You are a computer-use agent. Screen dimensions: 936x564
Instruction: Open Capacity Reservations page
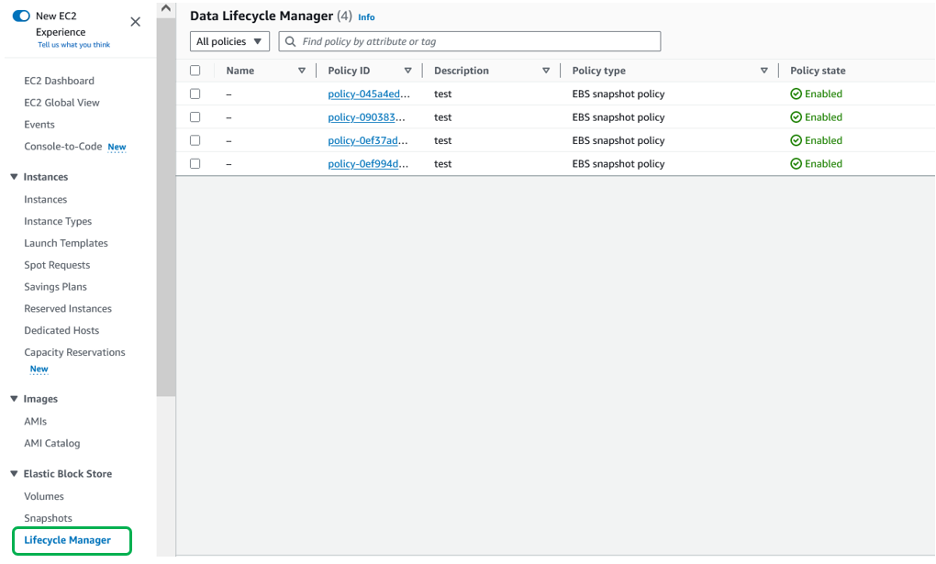tap(75, 352)
